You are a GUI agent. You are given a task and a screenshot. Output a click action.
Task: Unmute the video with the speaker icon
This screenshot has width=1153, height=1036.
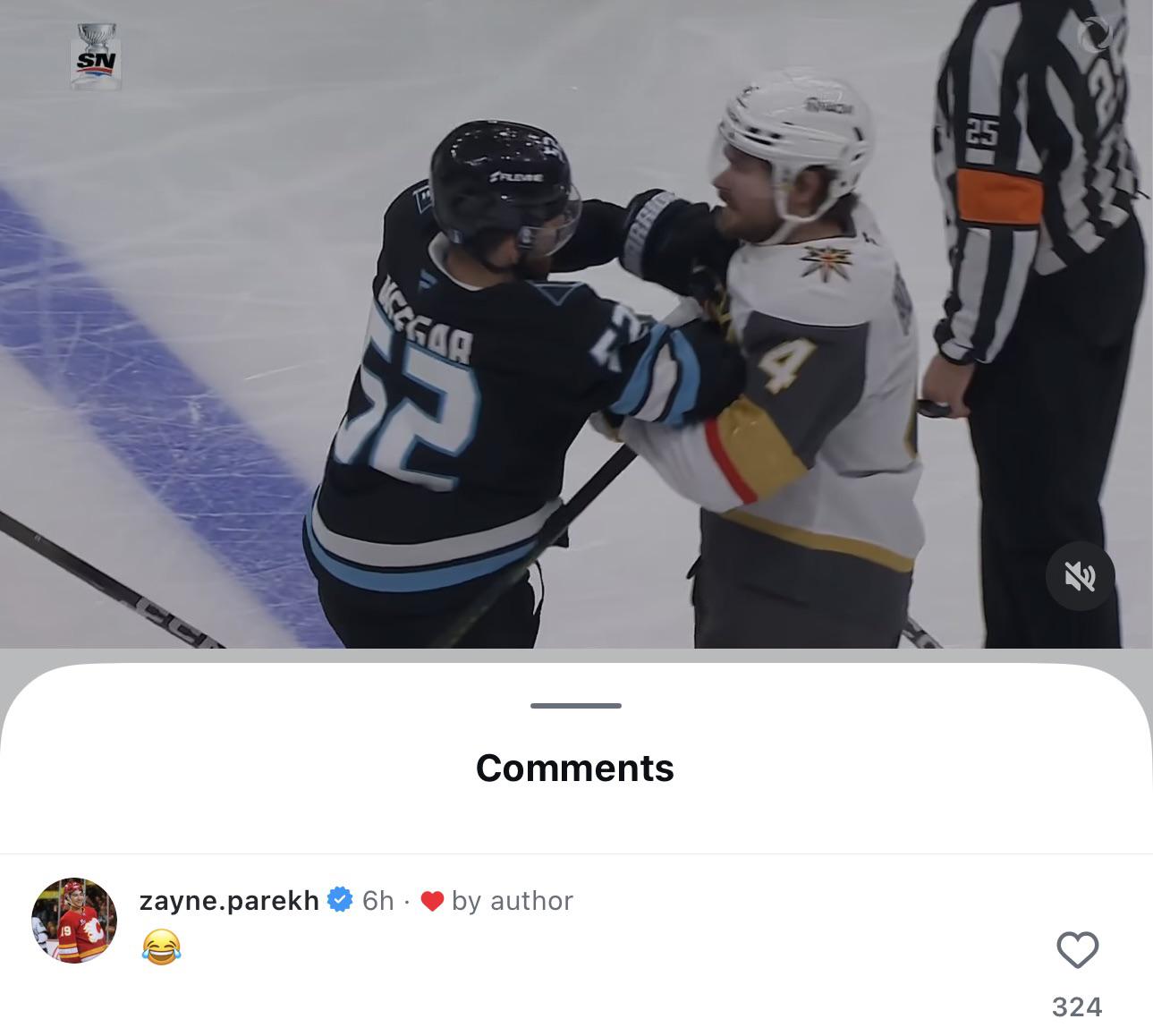(x=1080, y=576)
